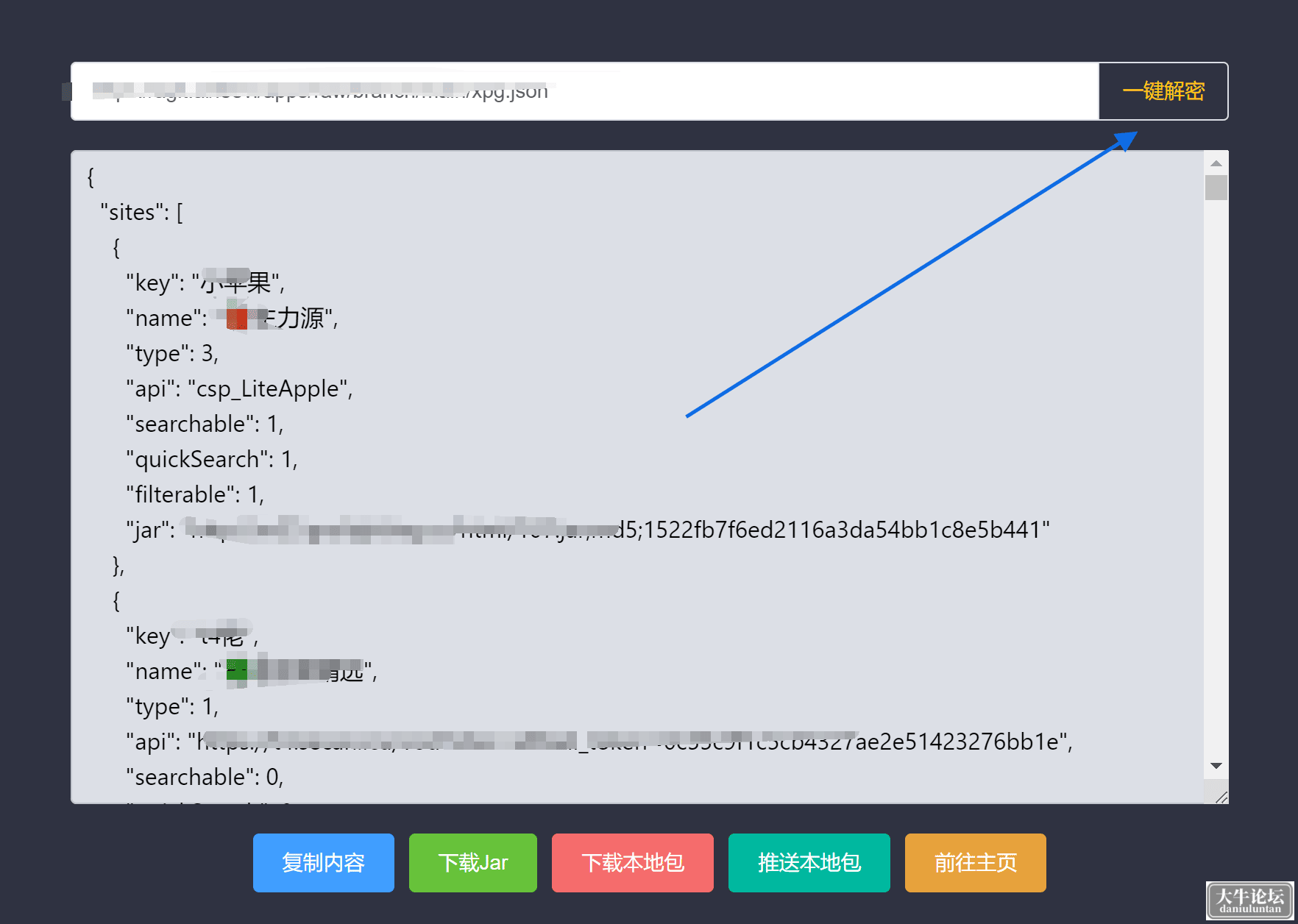This screenshot has width=1298, height=924.
Task: Click the "jar" line with md5 hash
Action: click(x=588, y=530)
